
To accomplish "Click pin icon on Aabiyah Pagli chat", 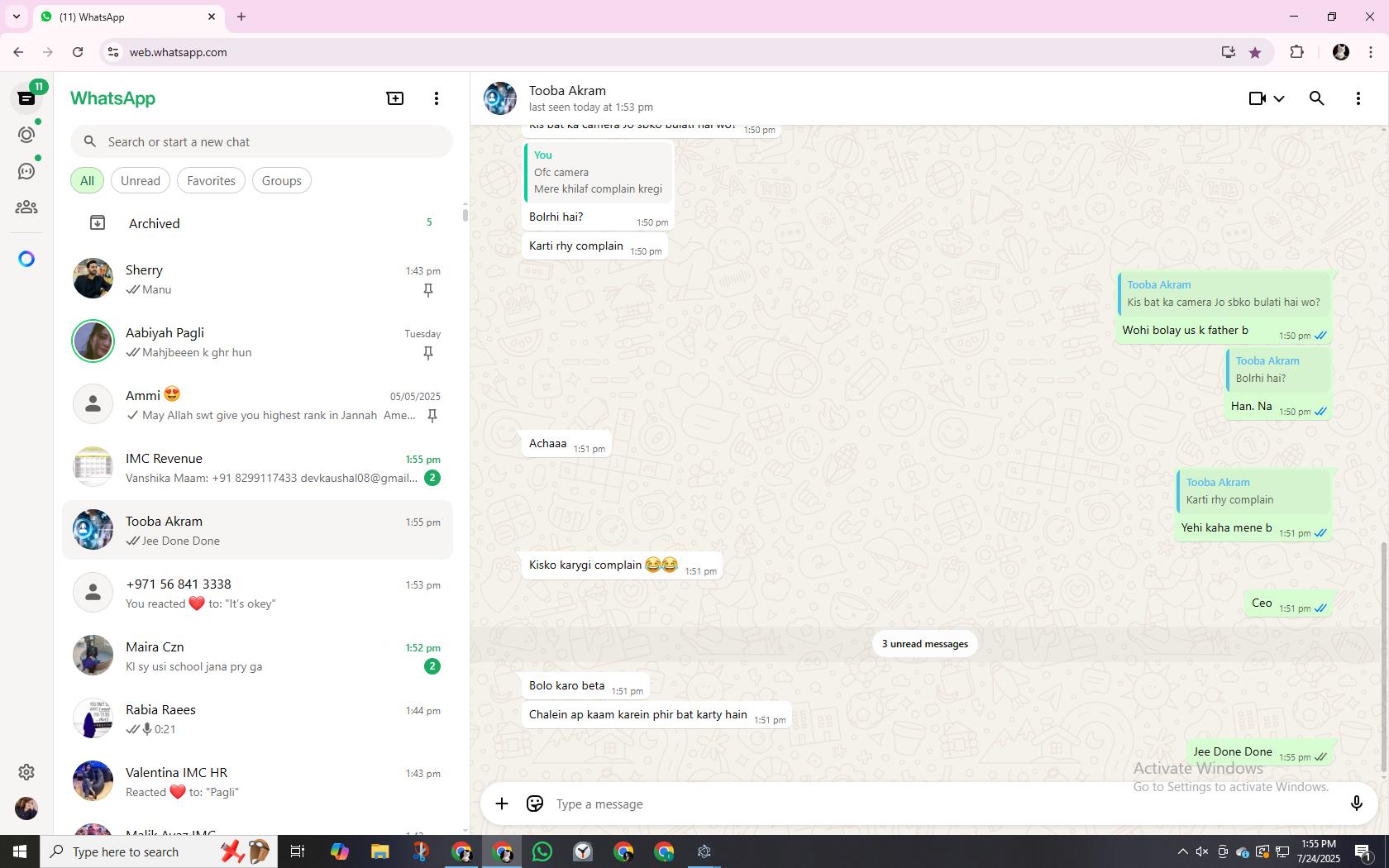I will point(428,353).
